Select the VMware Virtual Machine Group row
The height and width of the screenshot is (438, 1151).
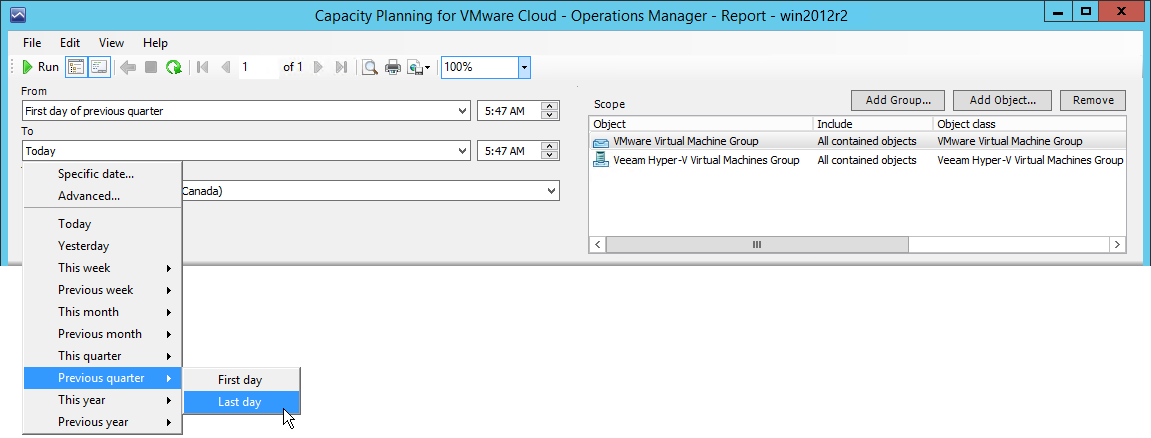pyautogui.click(x=857, y=141)
